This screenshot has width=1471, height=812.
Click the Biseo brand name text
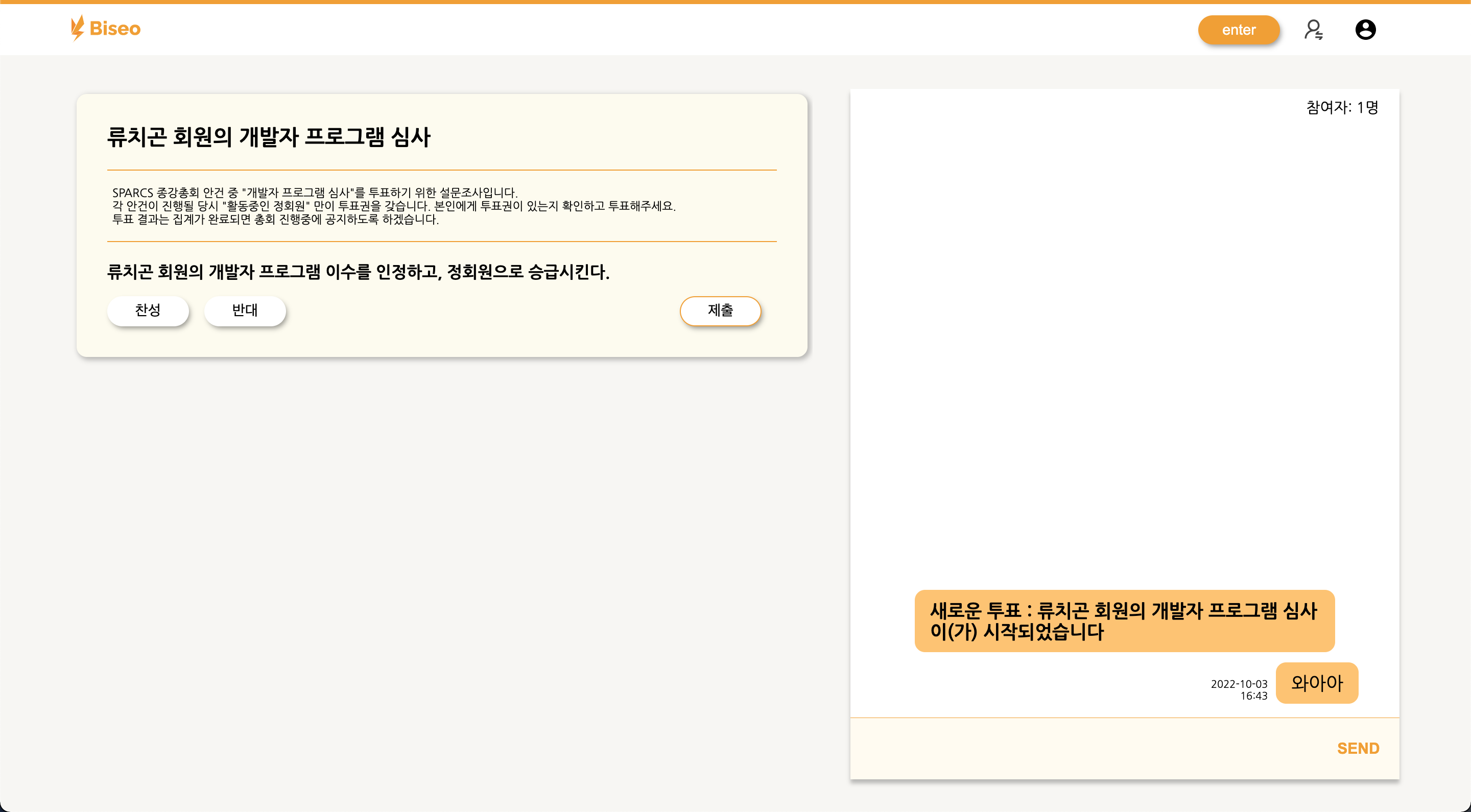[115, 29]
